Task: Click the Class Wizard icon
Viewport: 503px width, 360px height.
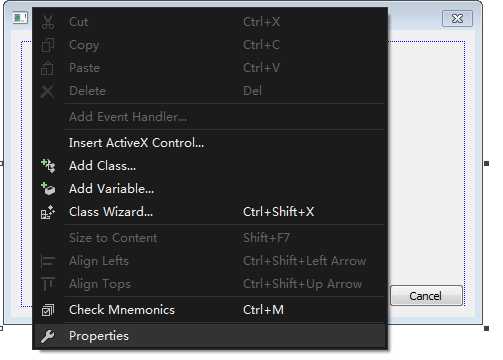Action: (48, 212)
